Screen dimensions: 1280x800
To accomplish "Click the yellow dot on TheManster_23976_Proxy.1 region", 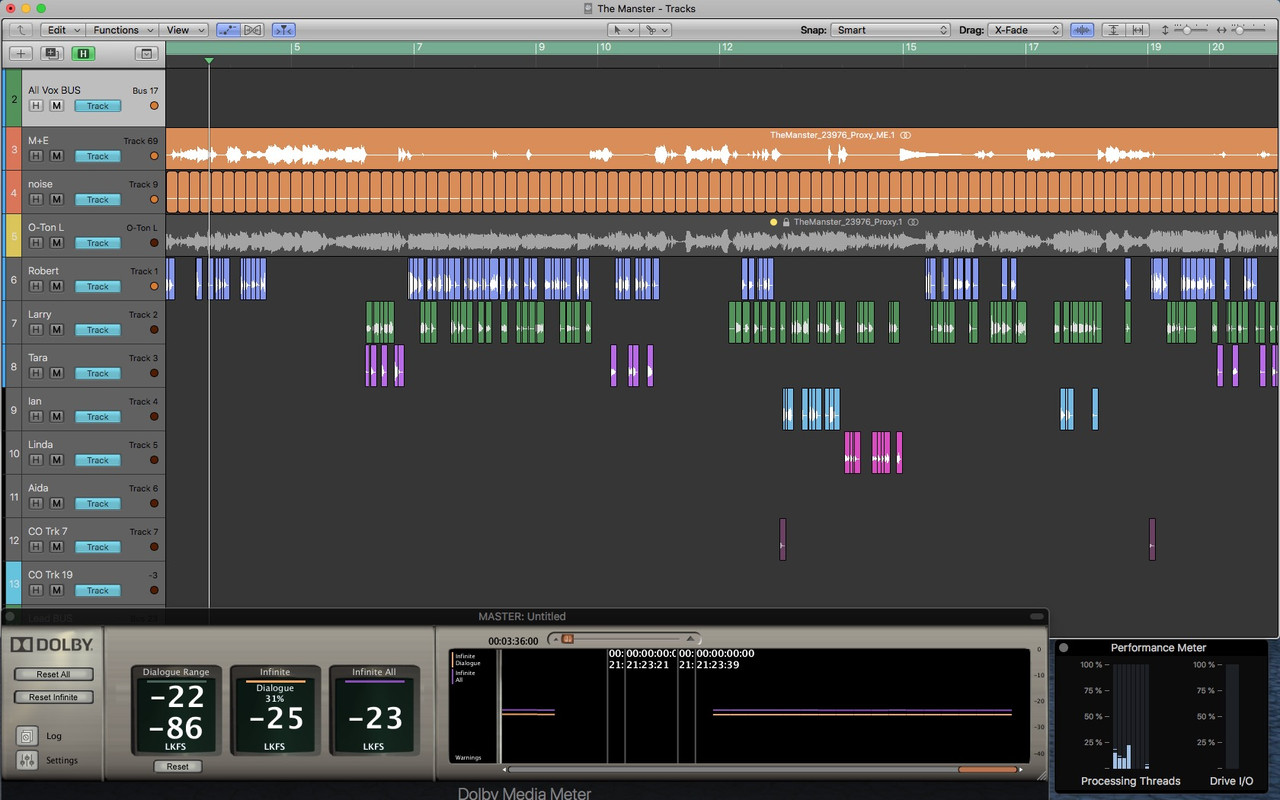I will click(773, 222).
